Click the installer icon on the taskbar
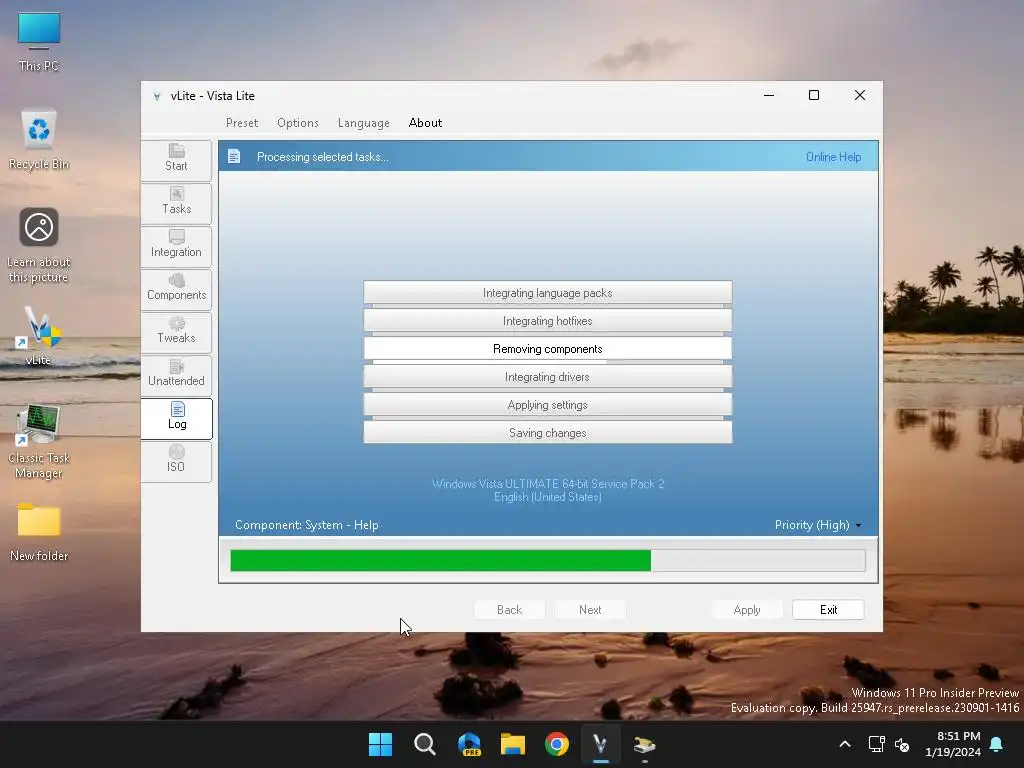 [x=645, y=744]
